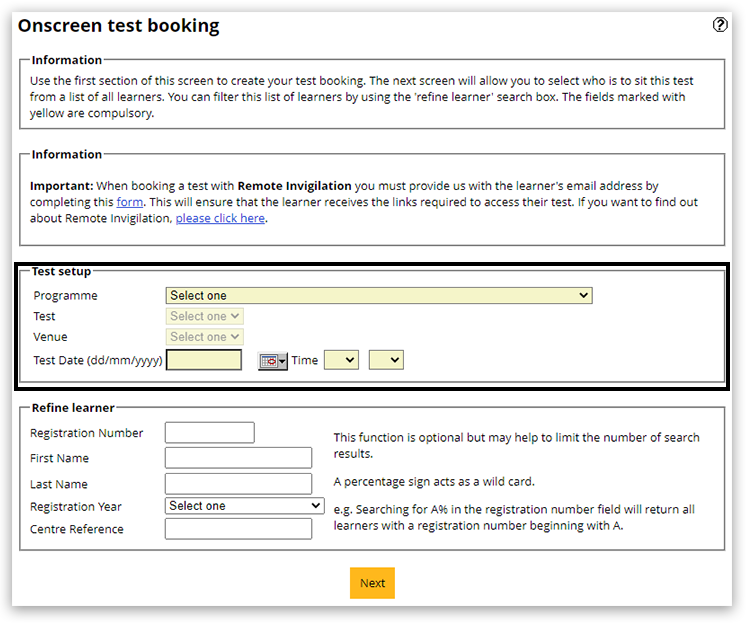Click into the First Name field
Viewport: 750px width, 624px height.
(238, 458)
